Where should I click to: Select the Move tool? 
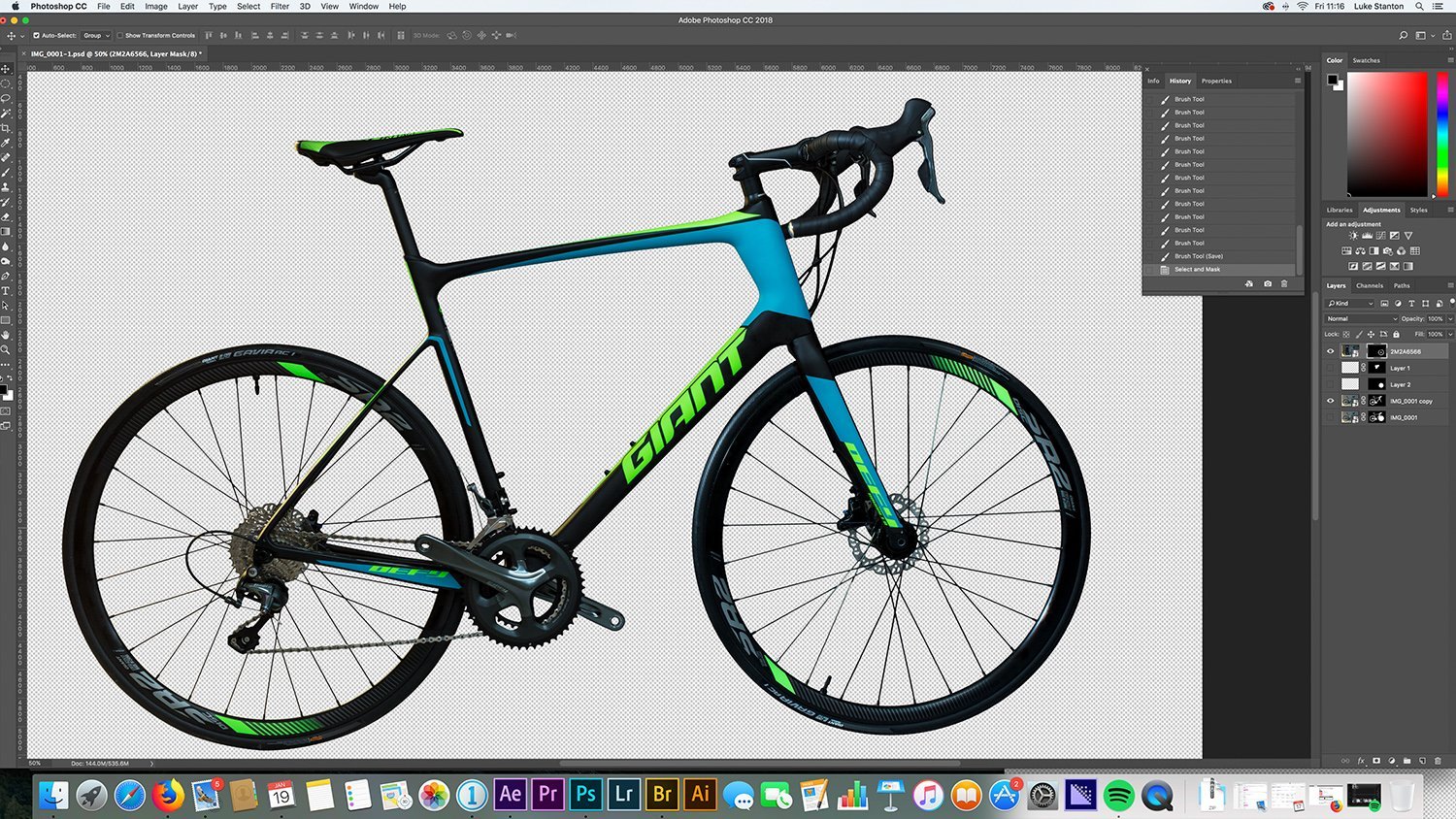pyautogui.click(x=7, y=68)
